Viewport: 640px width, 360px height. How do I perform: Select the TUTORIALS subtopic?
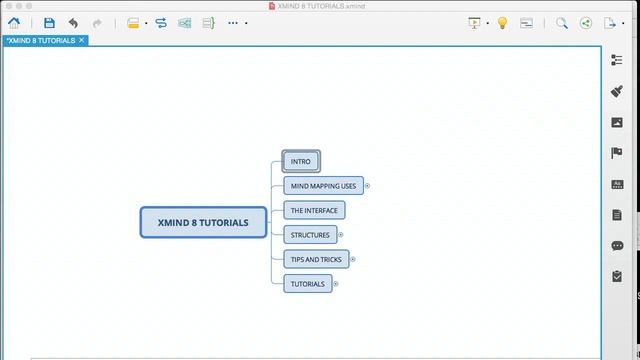[308, 284]
